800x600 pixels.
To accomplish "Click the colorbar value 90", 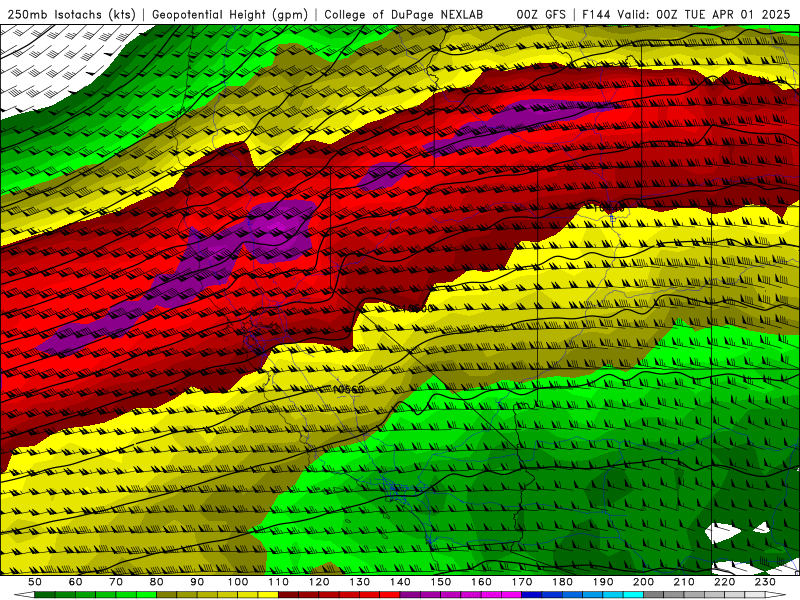I will click(197, 582).
